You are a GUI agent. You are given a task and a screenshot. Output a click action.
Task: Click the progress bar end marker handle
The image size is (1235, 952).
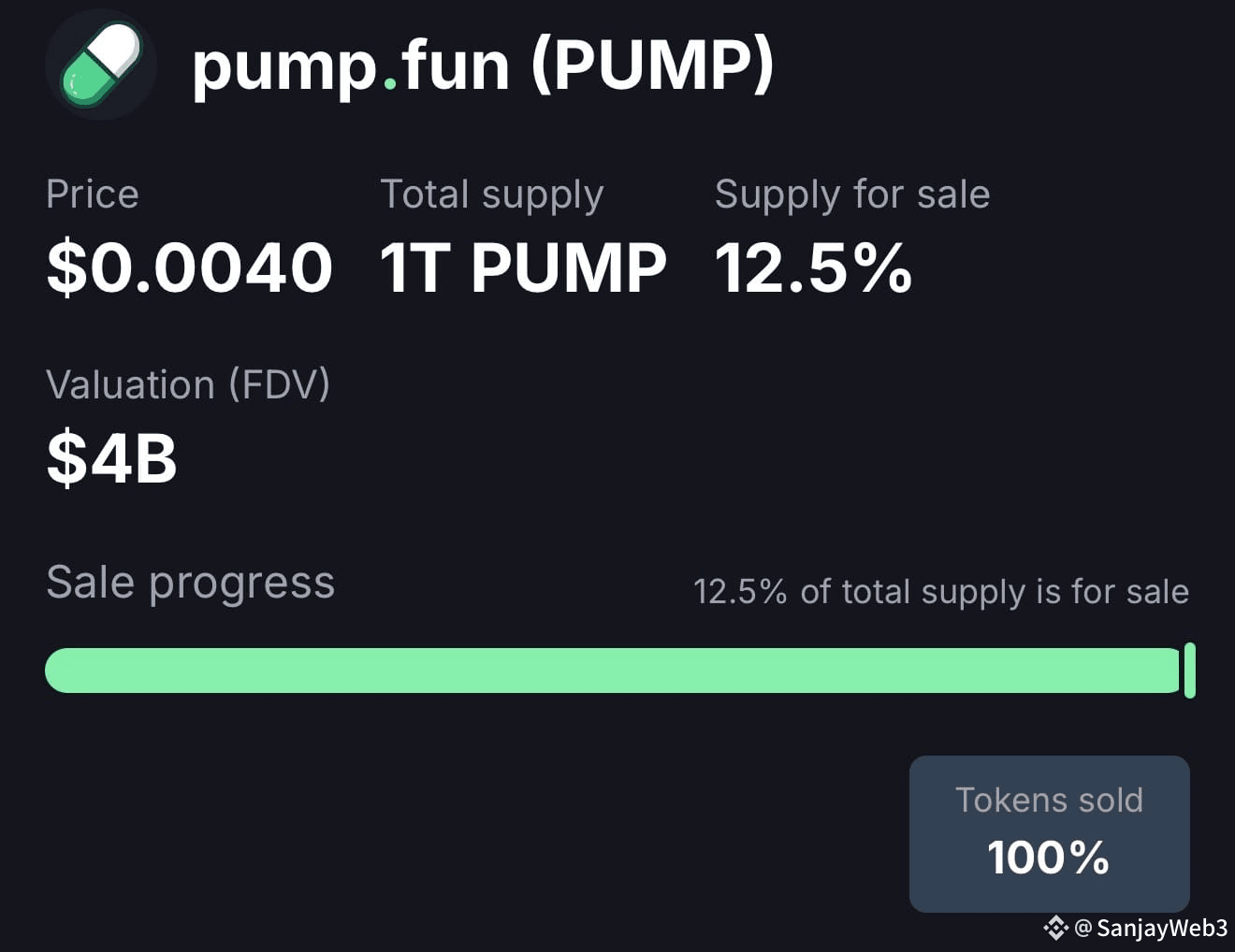(x=1190, y=671)
